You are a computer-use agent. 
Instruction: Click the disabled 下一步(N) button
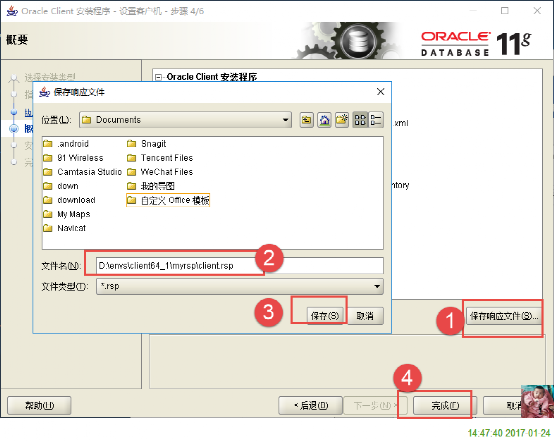pos(375,406)
